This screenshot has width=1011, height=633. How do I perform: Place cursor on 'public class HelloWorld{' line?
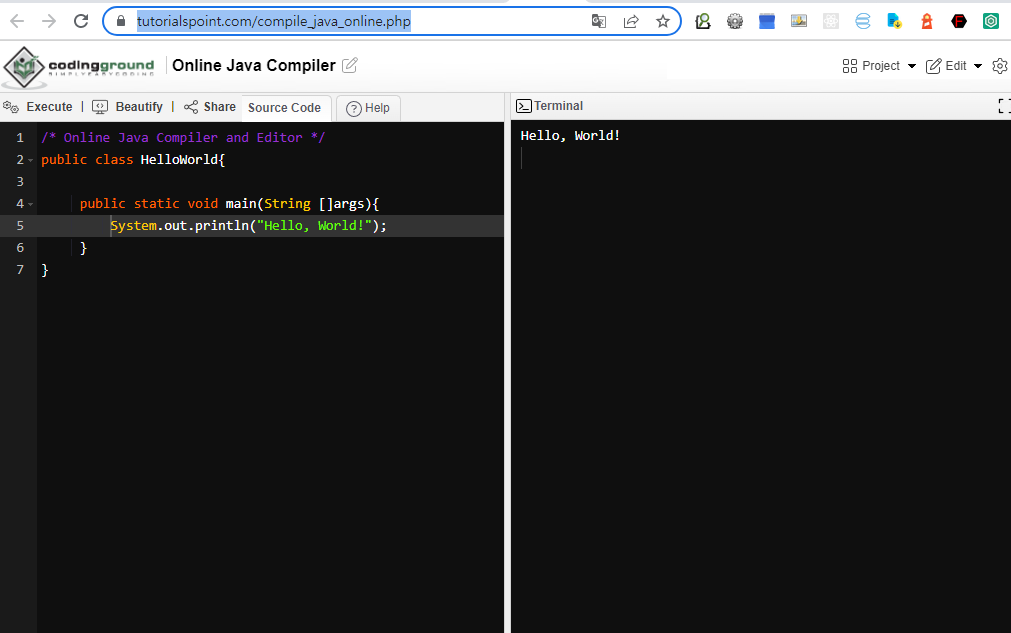pyautogui.click(x=133, y=160)
